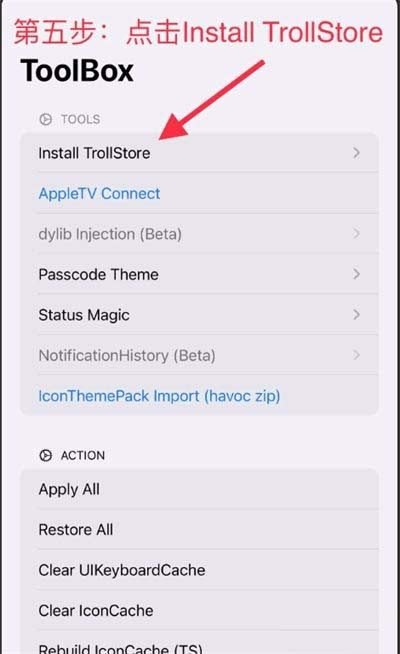Open Status Magic row
400x654 pixels.
pyautogui.click(x=199, y=314)
